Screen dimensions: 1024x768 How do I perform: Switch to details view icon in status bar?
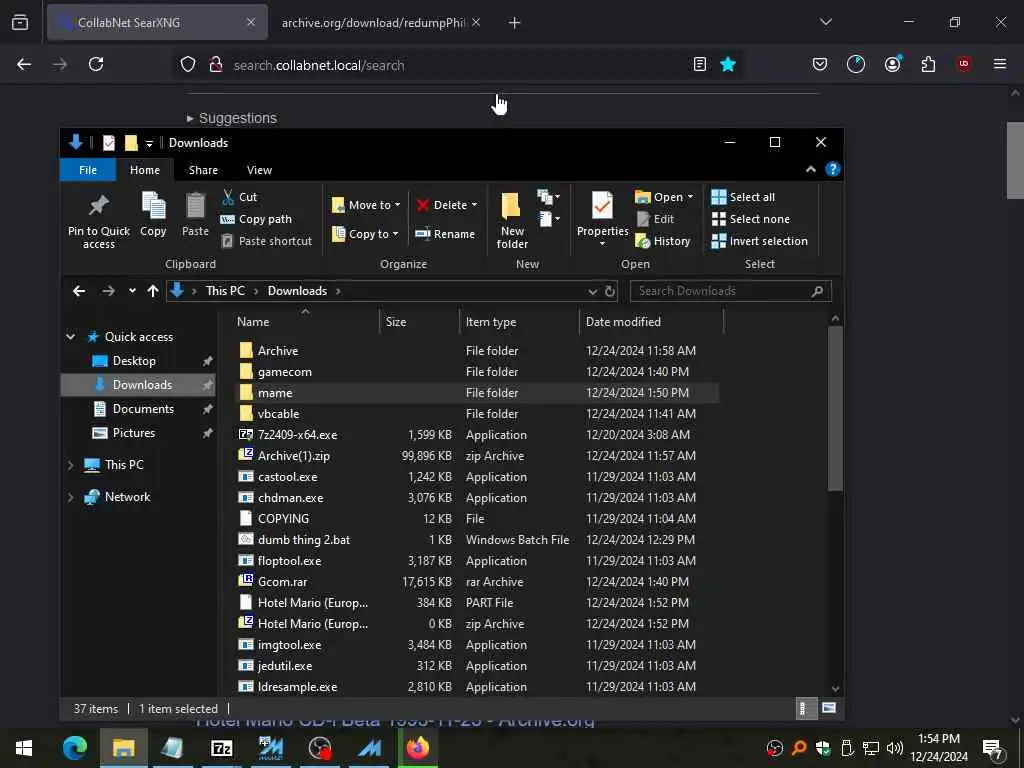click(807, 709)
